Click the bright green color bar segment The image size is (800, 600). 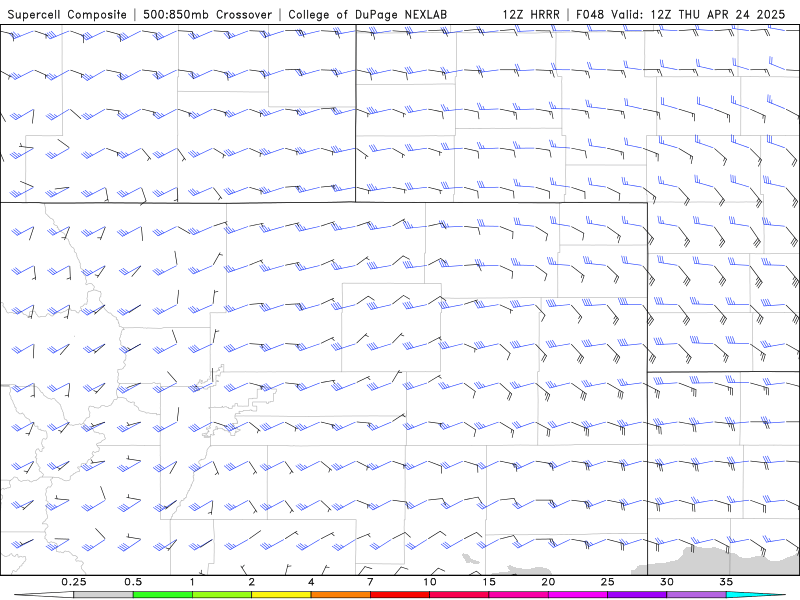pyautogui.click(x=163, y=595)
